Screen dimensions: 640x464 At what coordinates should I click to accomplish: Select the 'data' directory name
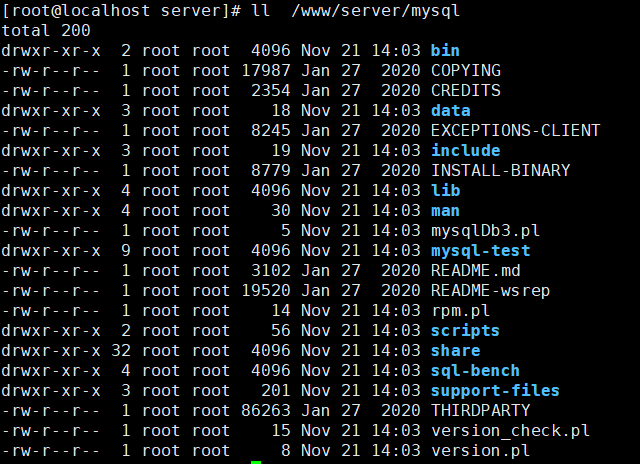click(x=451, y=111)
